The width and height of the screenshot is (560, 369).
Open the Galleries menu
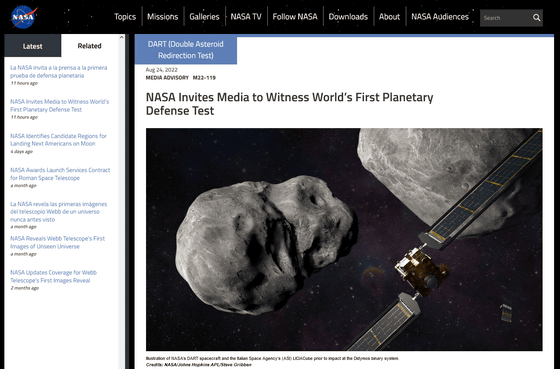[x=204, y=16]
